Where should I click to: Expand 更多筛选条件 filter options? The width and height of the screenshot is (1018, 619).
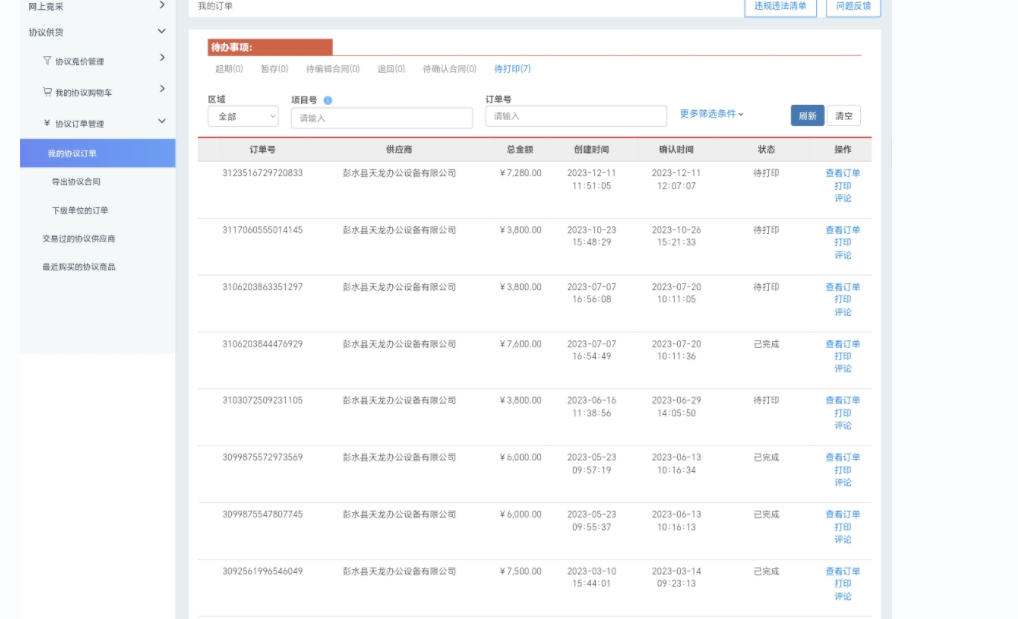point(711,114)
